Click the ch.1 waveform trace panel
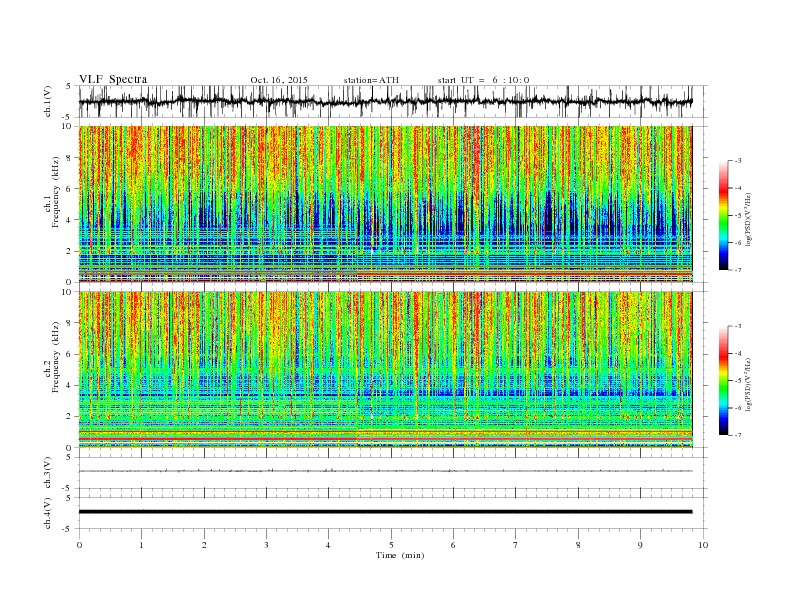Image resolution: width=792 pixels, height=612 pixels. (393, 101)
